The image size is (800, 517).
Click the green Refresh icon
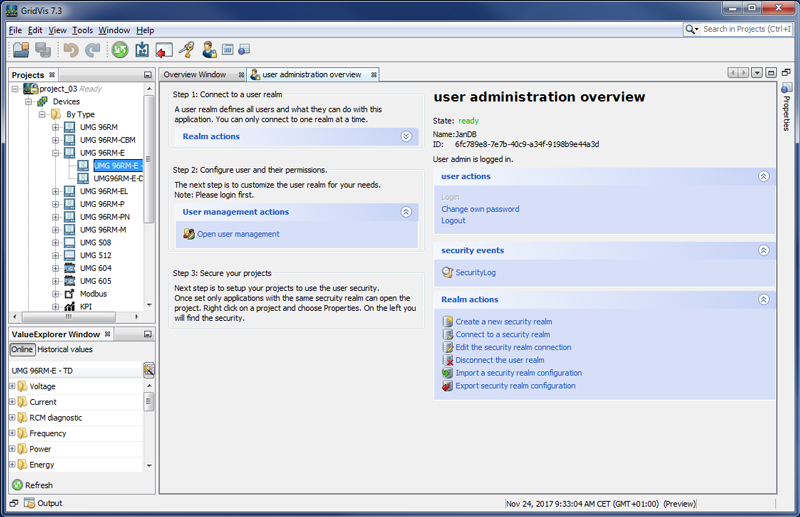click(x=18, y=485)
